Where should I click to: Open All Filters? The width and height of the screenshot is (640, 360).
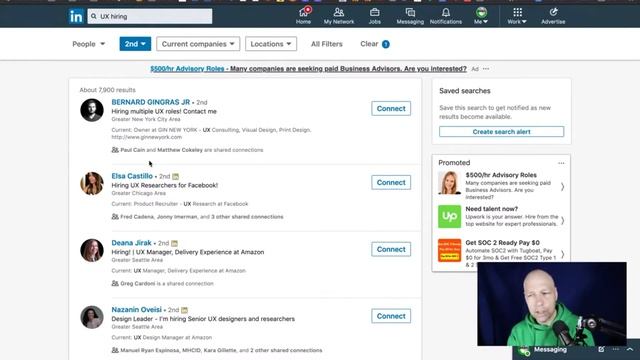[327, 44]
